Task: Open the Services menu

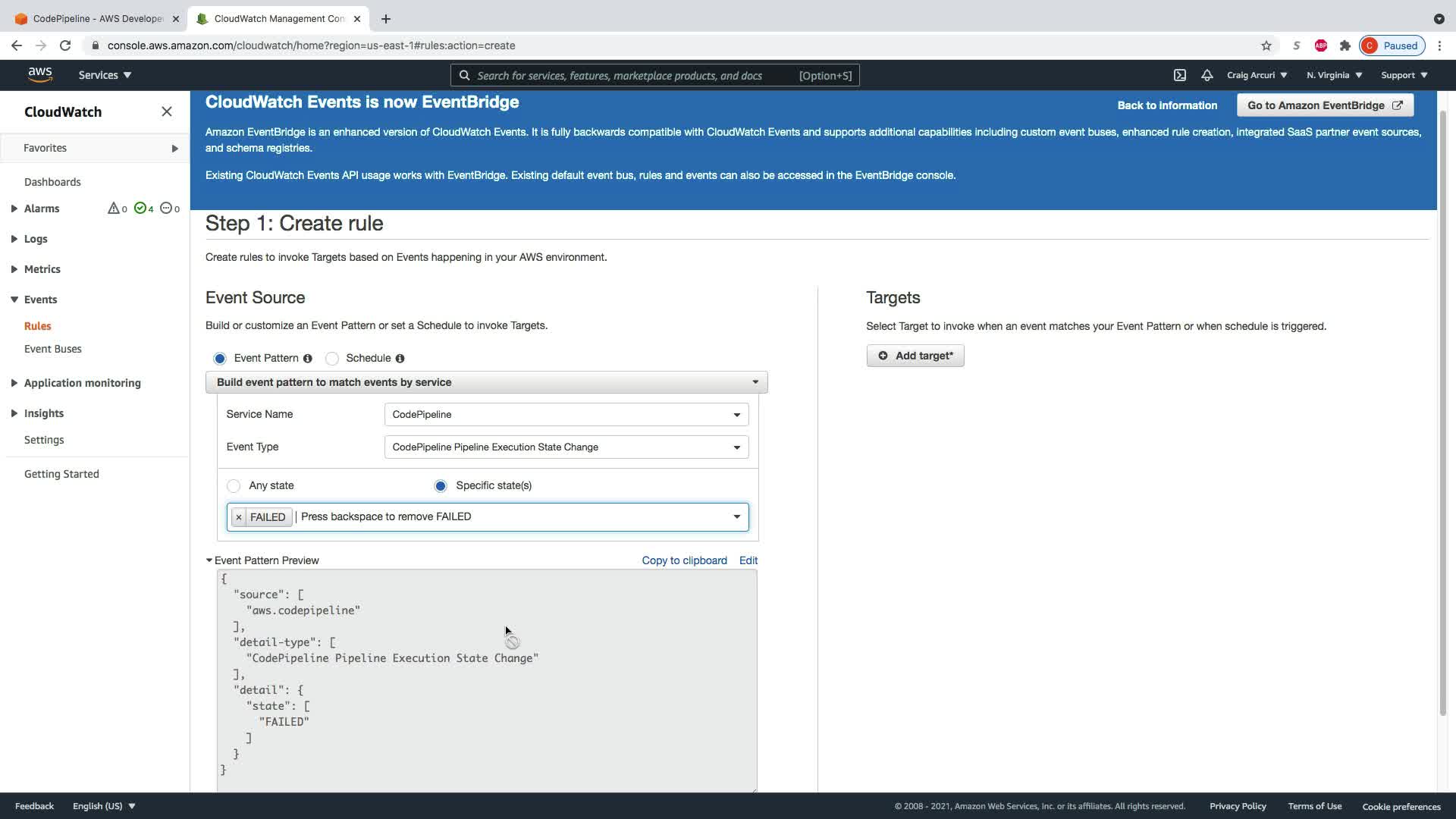Action: point(105,75)
